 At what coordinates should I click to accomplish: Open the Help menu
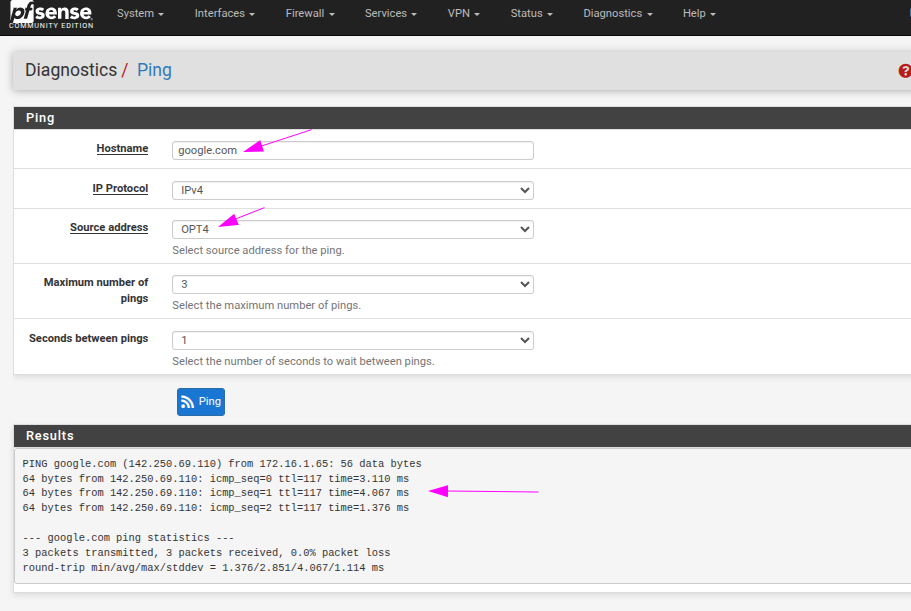pyautogui.click(x=699, y=14)
